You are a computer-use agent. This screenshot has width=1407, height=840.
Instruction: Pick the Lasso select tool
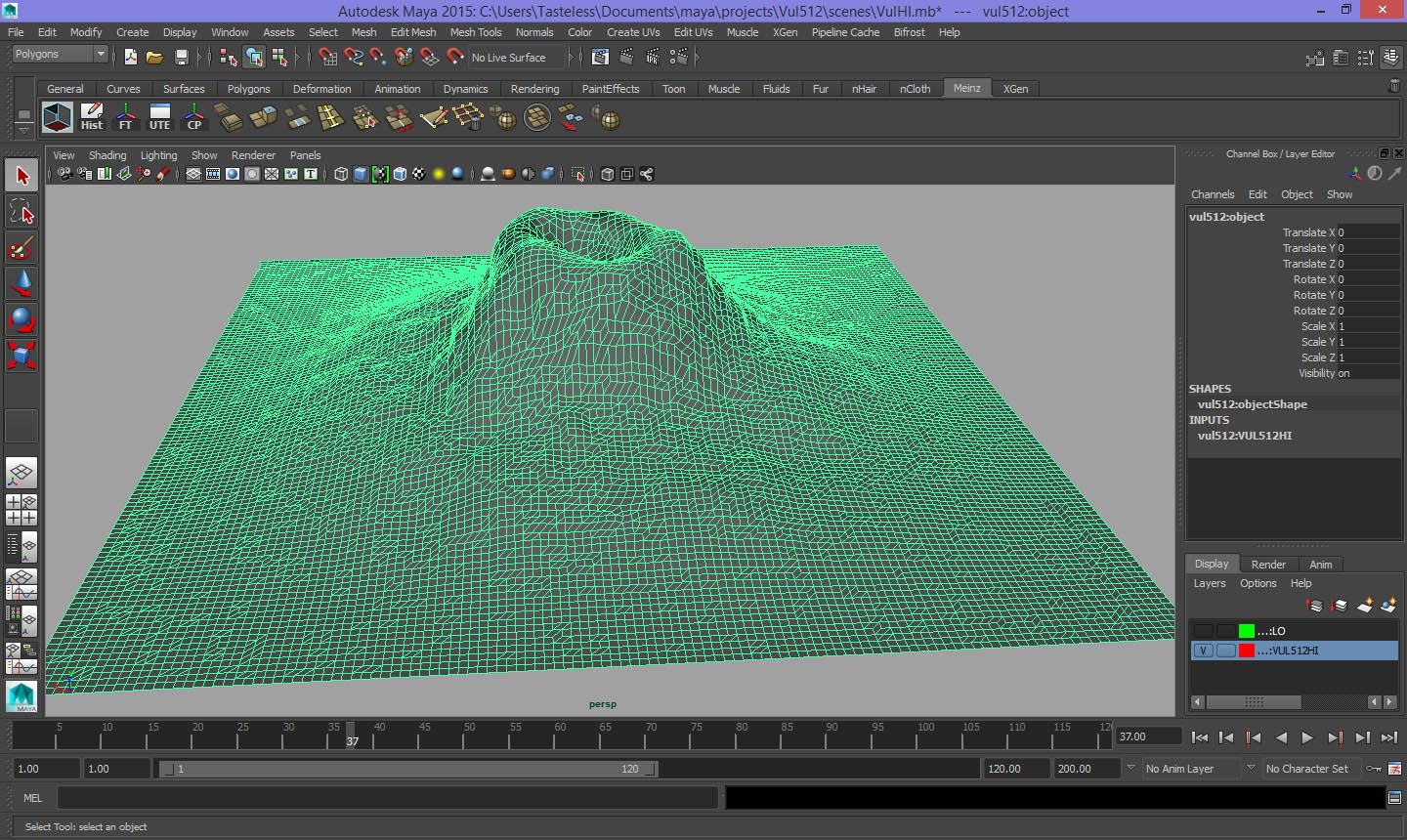[21, 212]
